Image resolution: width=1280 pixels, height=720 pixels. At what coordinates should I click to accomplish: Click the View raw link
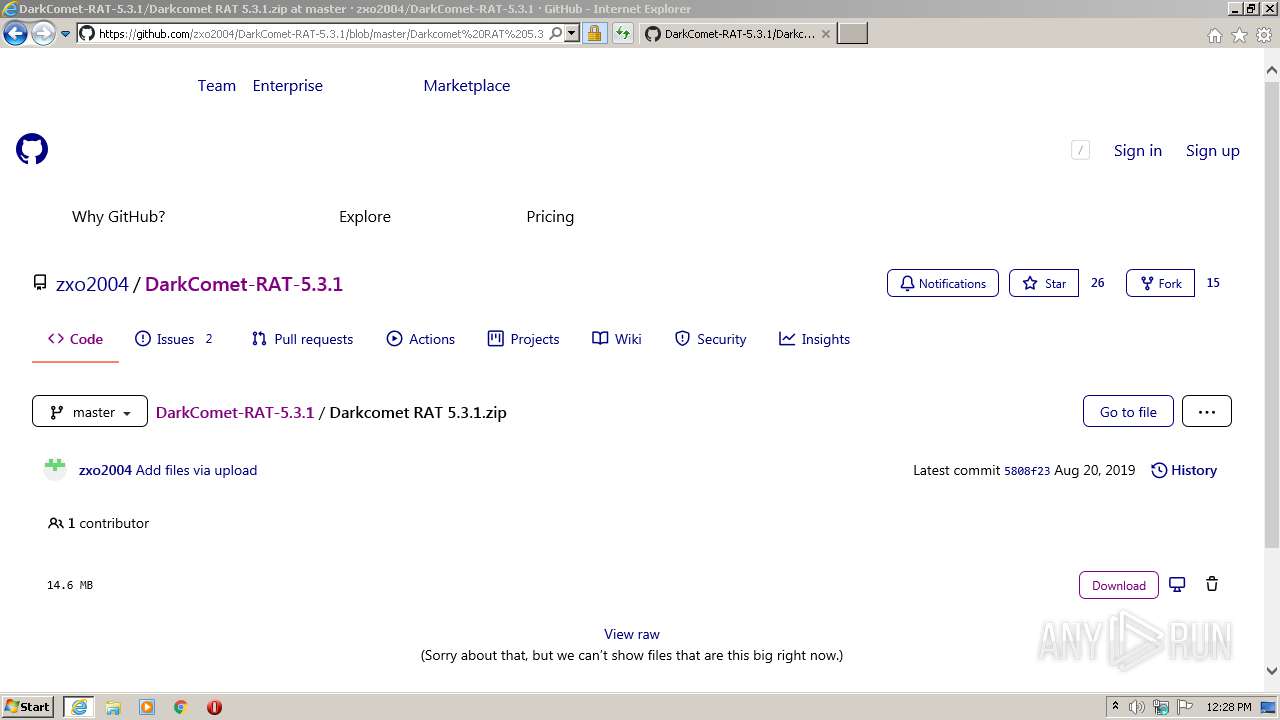coord(632,634)
